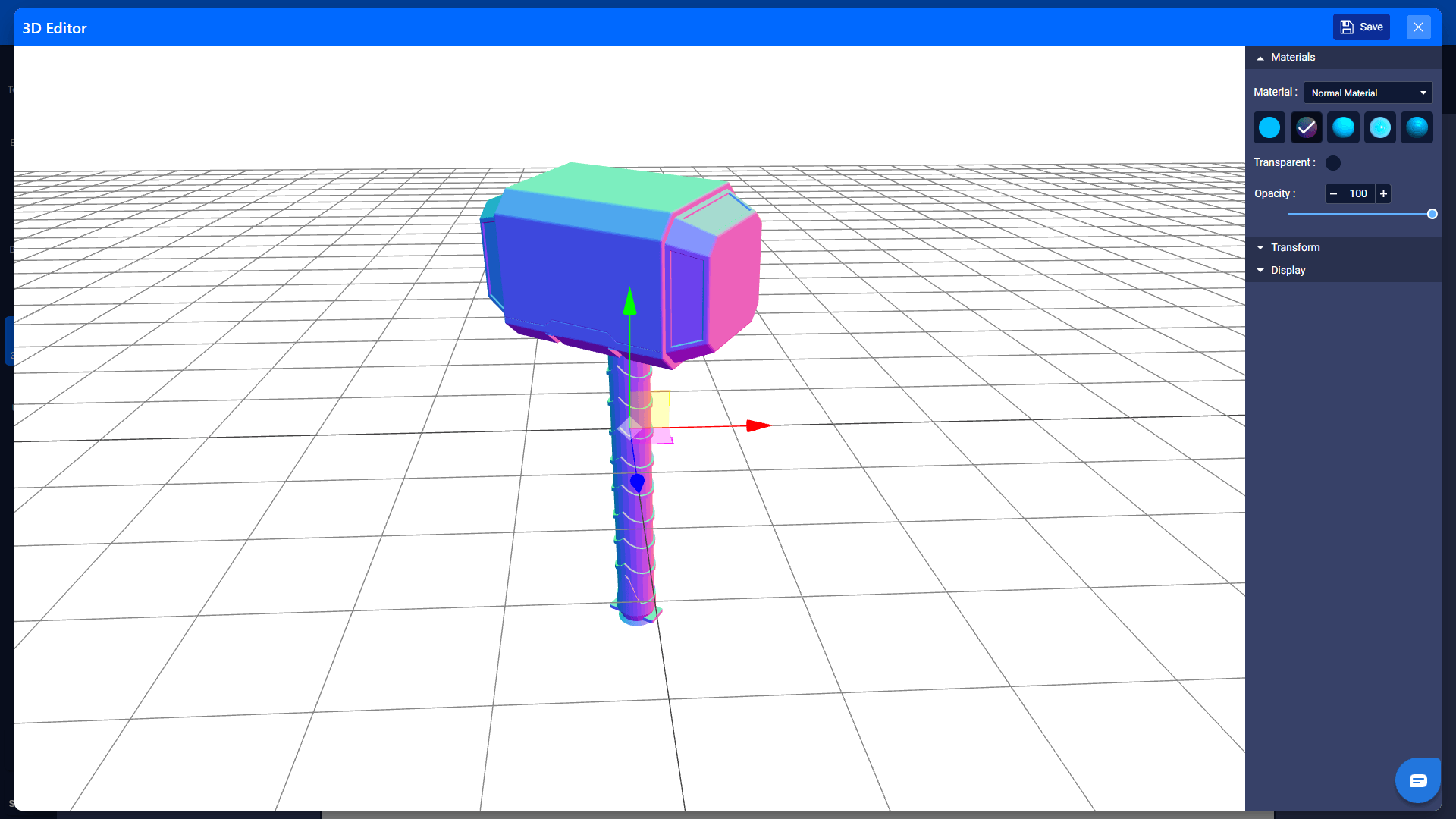This screenshot has height=819, width=1456.
Task: Increase opacity with plus button
Action: coord(1383,194)
